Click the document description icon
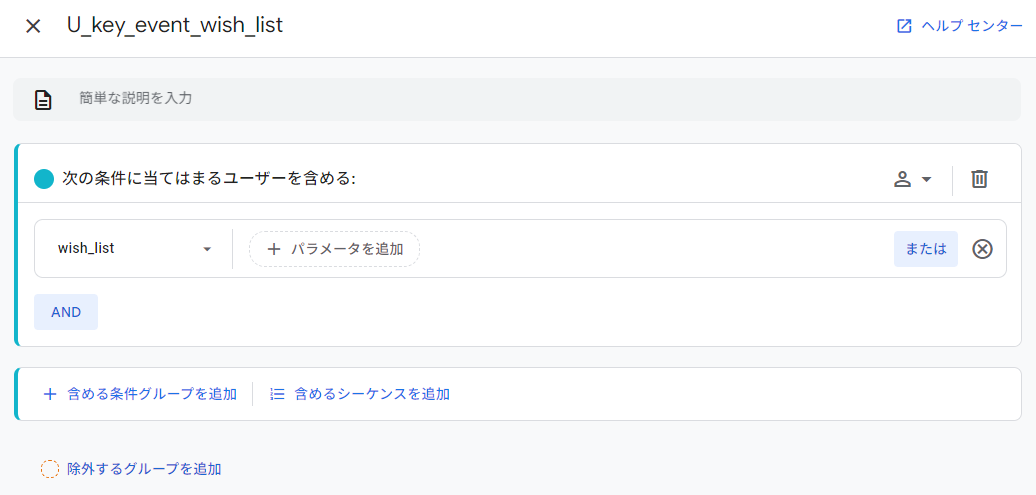Screen dimensions: 1036x495 43,99
